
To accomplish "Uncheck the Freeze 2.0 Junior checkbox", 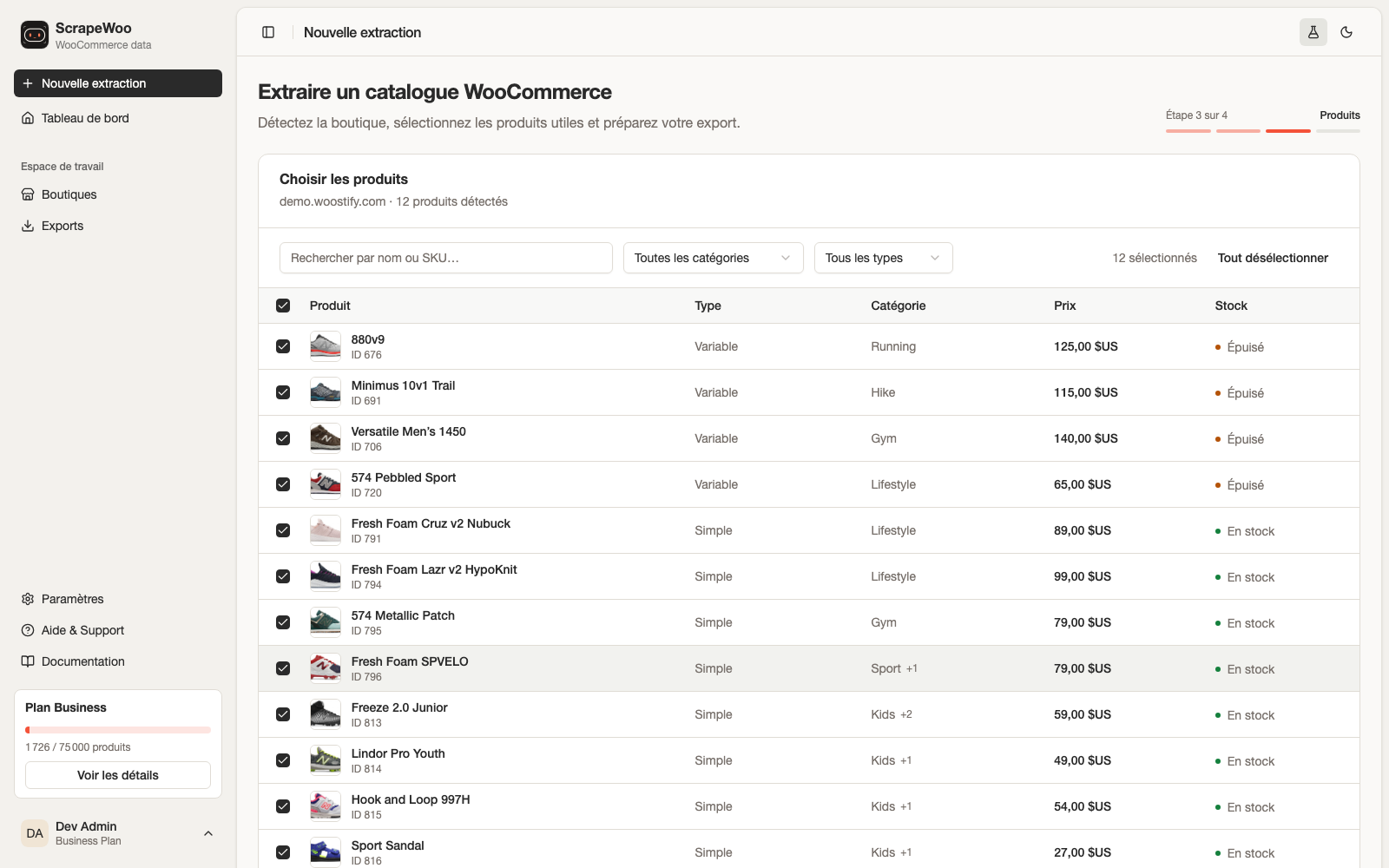I will pos(283,714).
